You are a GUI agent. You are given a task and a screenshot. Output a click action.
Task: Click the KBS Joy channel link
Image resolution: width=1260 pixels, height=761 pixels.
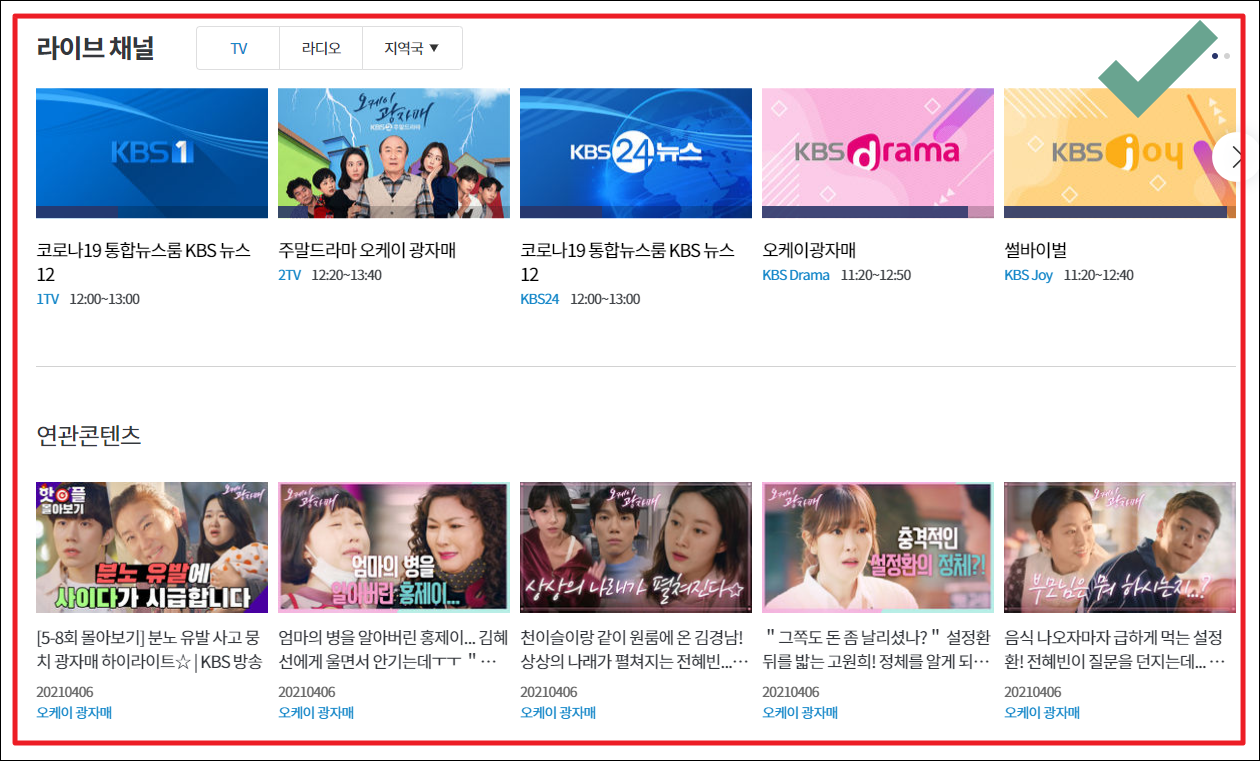pyautogui.click(x=1028, y=275)
